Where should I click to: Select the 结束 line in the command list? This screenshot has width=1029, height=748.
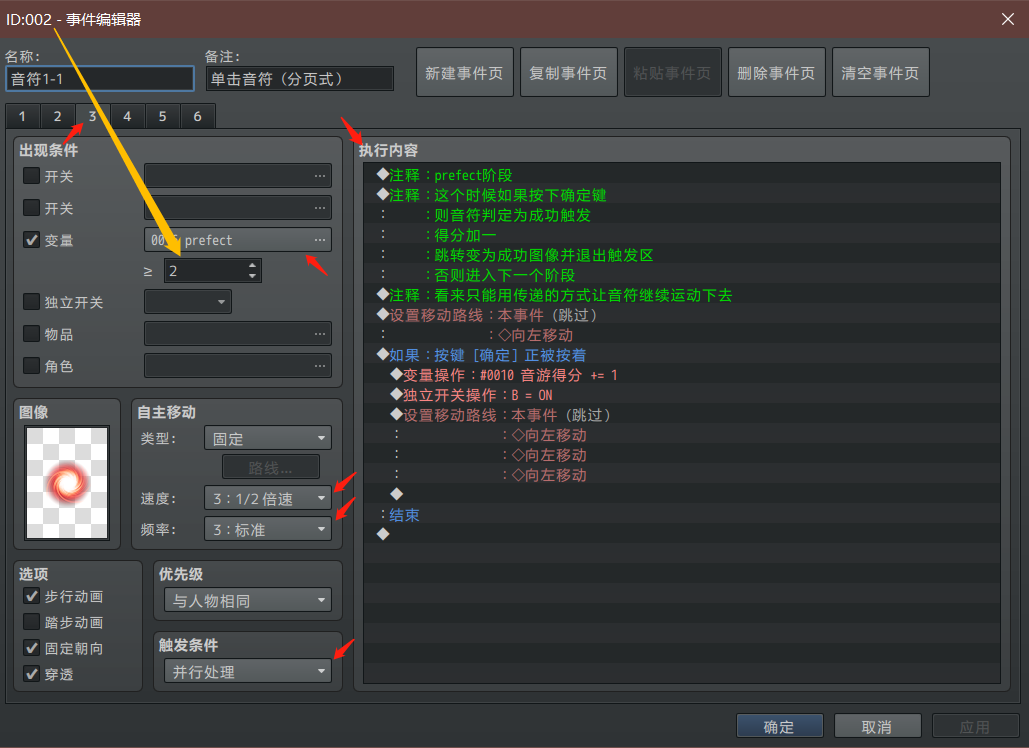point(682,515)
